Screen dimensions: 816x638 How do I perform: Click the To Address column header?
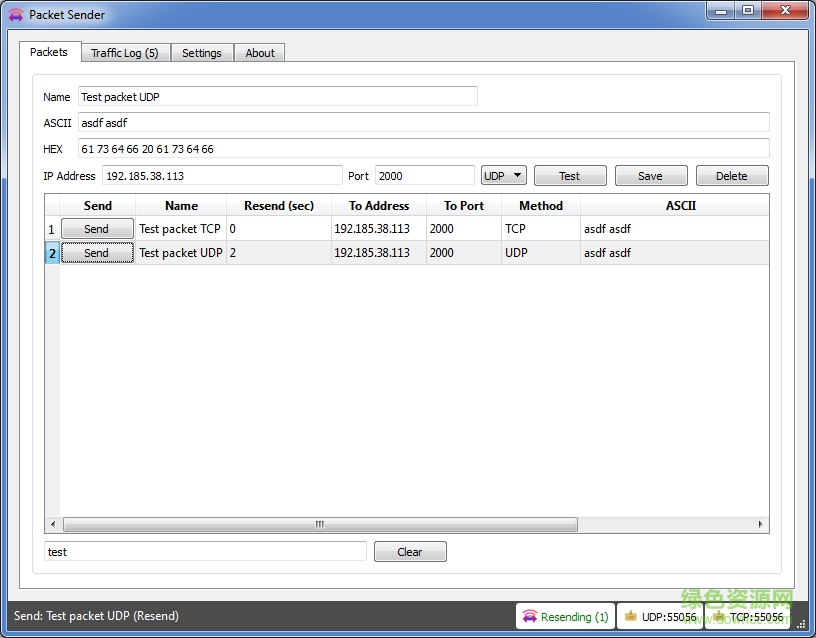click(379, 206)
